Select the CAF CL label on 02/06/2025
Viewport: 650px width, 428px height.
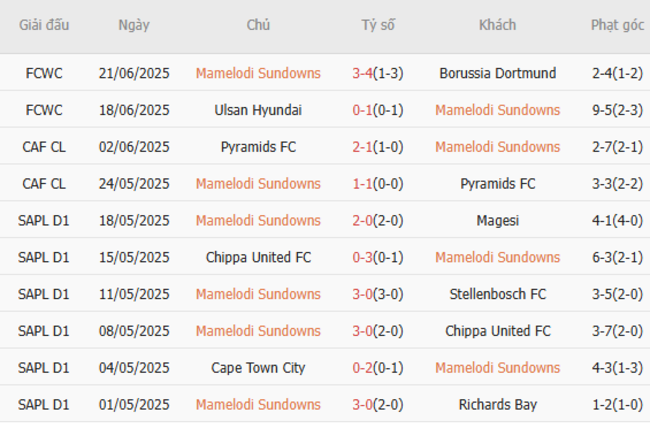(44, 147)
